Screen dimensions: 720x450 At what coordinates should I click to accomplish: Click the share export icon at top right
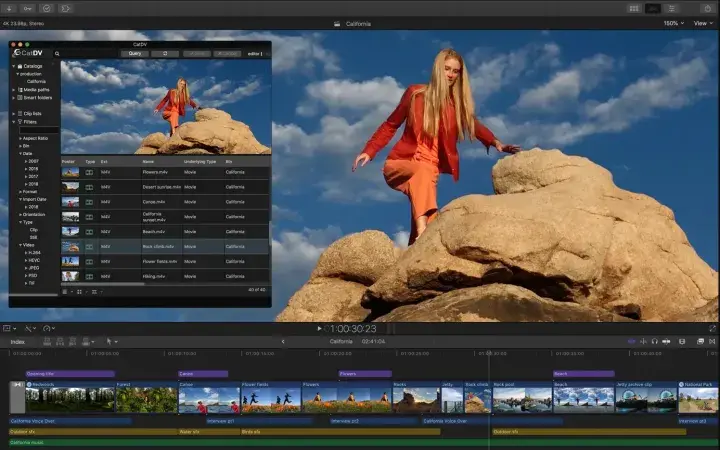pyautogui.click(x=706, y=8)
